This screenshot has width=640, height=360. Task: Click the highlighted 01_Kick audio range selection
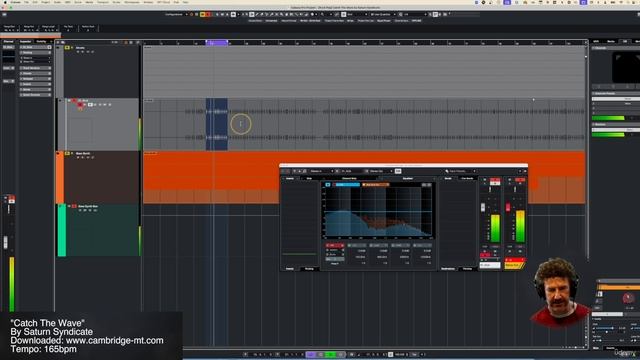pyautogui.click(x=217, y=124)
